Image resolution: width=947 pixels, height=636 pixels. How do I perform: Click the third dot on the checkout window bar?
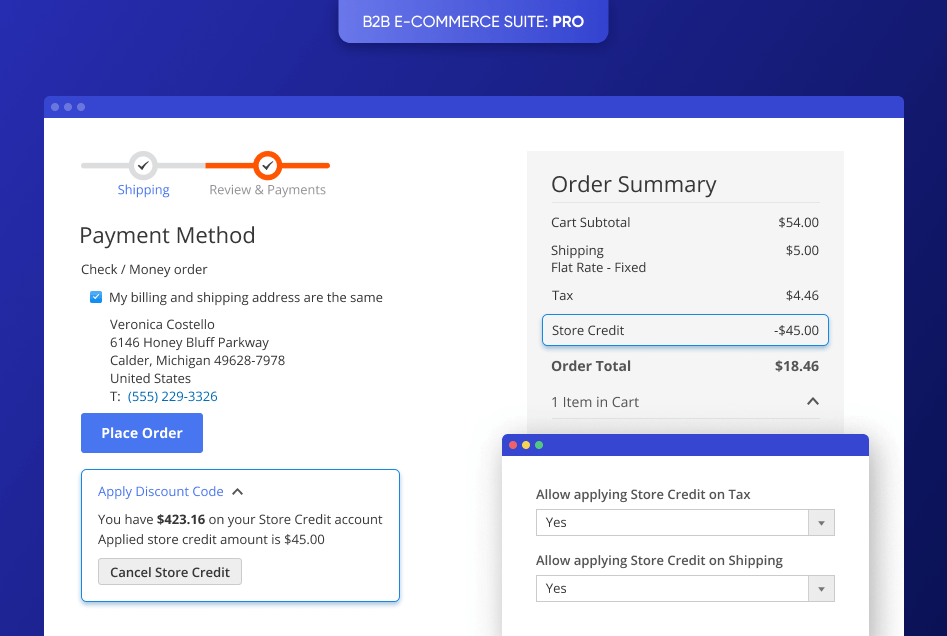coord(80,106)
